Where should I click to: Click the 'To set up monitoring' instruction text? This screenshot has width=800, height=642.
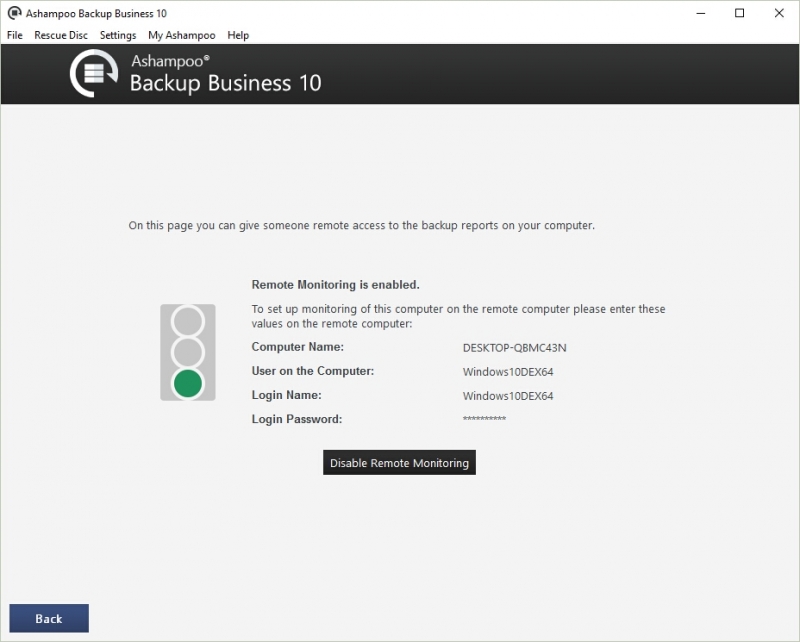click(x=458, y=316)
